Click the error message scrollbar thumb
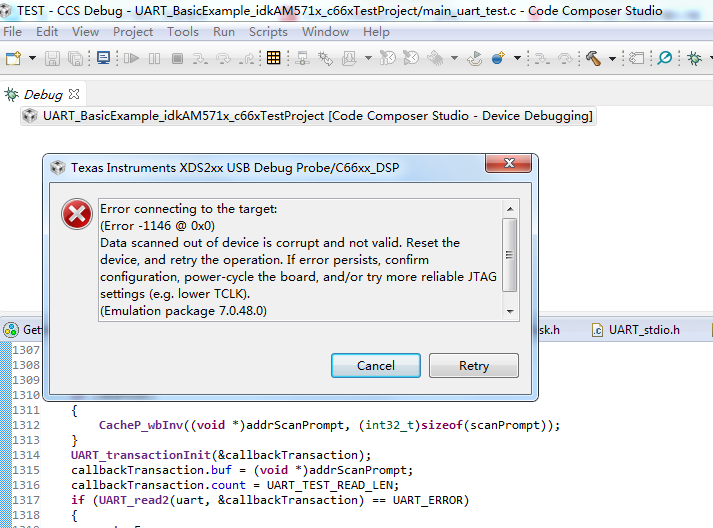 [x=509, y=255]
